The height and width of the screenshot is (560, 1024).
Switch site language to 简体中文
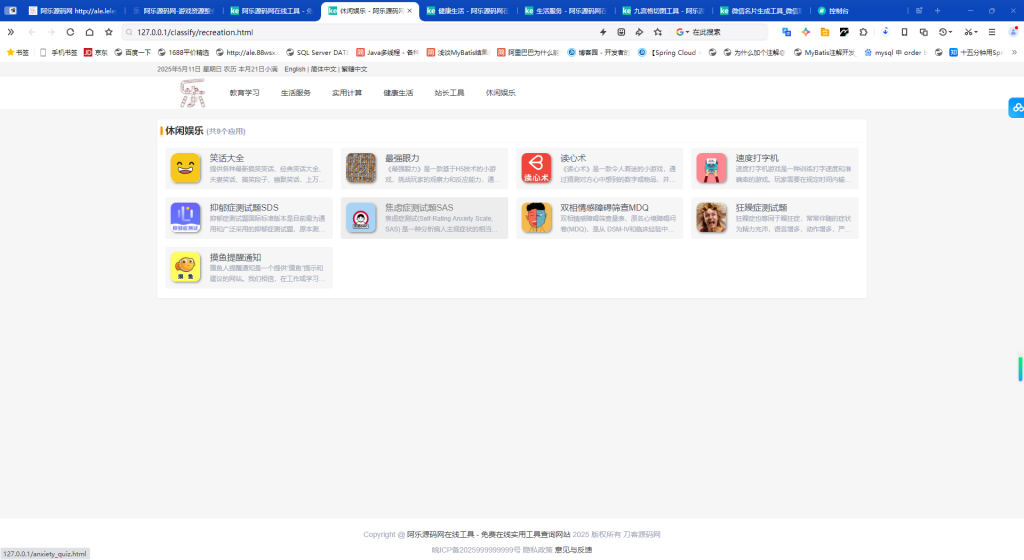(323, 69)
